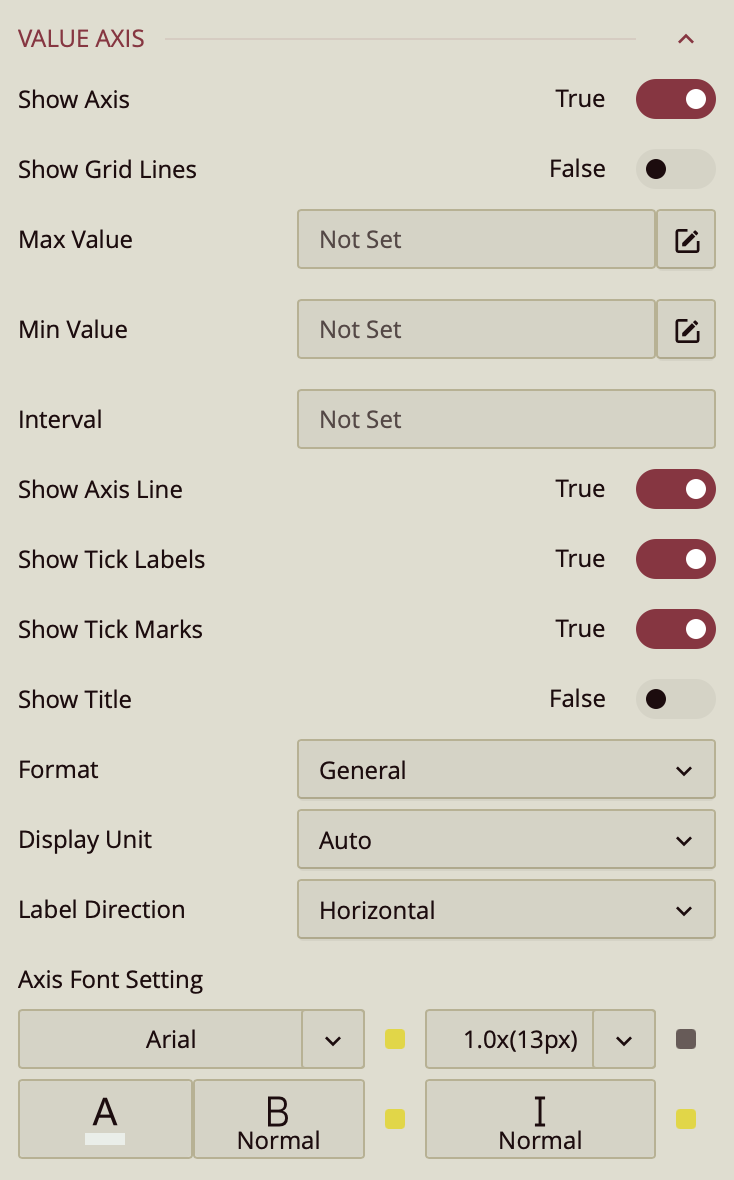Click the font color A button
The width and height of the screenshot is (734, 1180).
(x=105, y=1119)
